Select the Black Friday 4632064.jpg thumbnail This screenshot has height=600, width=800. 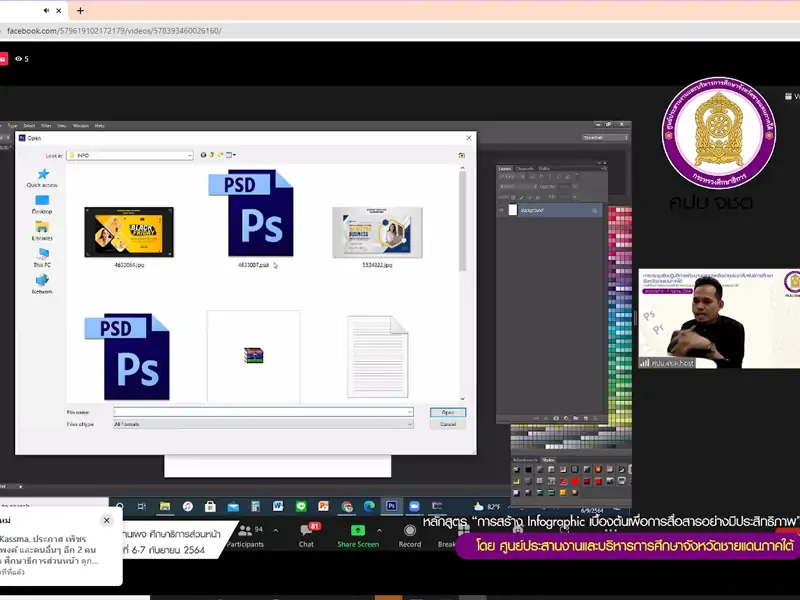coord(129,232)
